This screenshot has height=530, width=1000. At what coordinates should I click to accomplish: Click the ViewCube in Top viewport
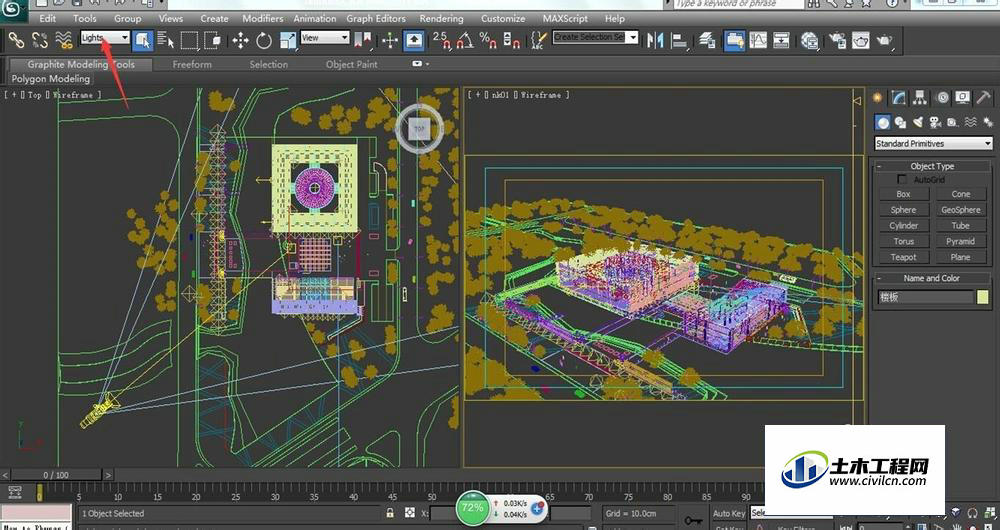click(418, 129)
